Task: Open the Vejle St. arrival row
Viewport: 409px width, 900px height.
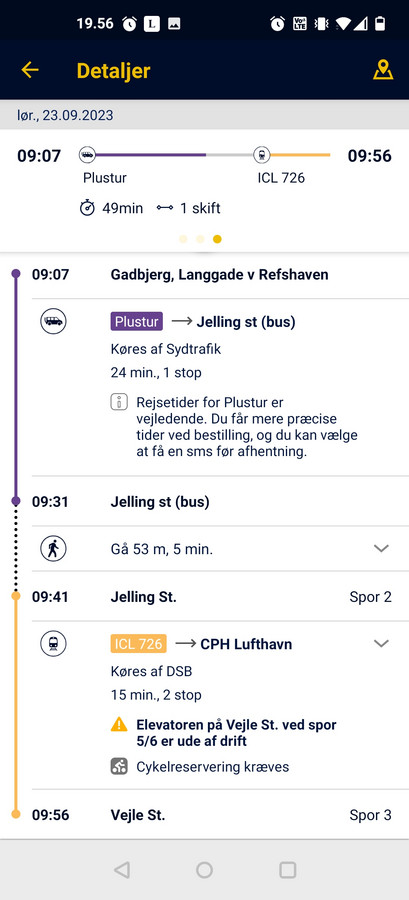Action: click(x=212, y=815)
